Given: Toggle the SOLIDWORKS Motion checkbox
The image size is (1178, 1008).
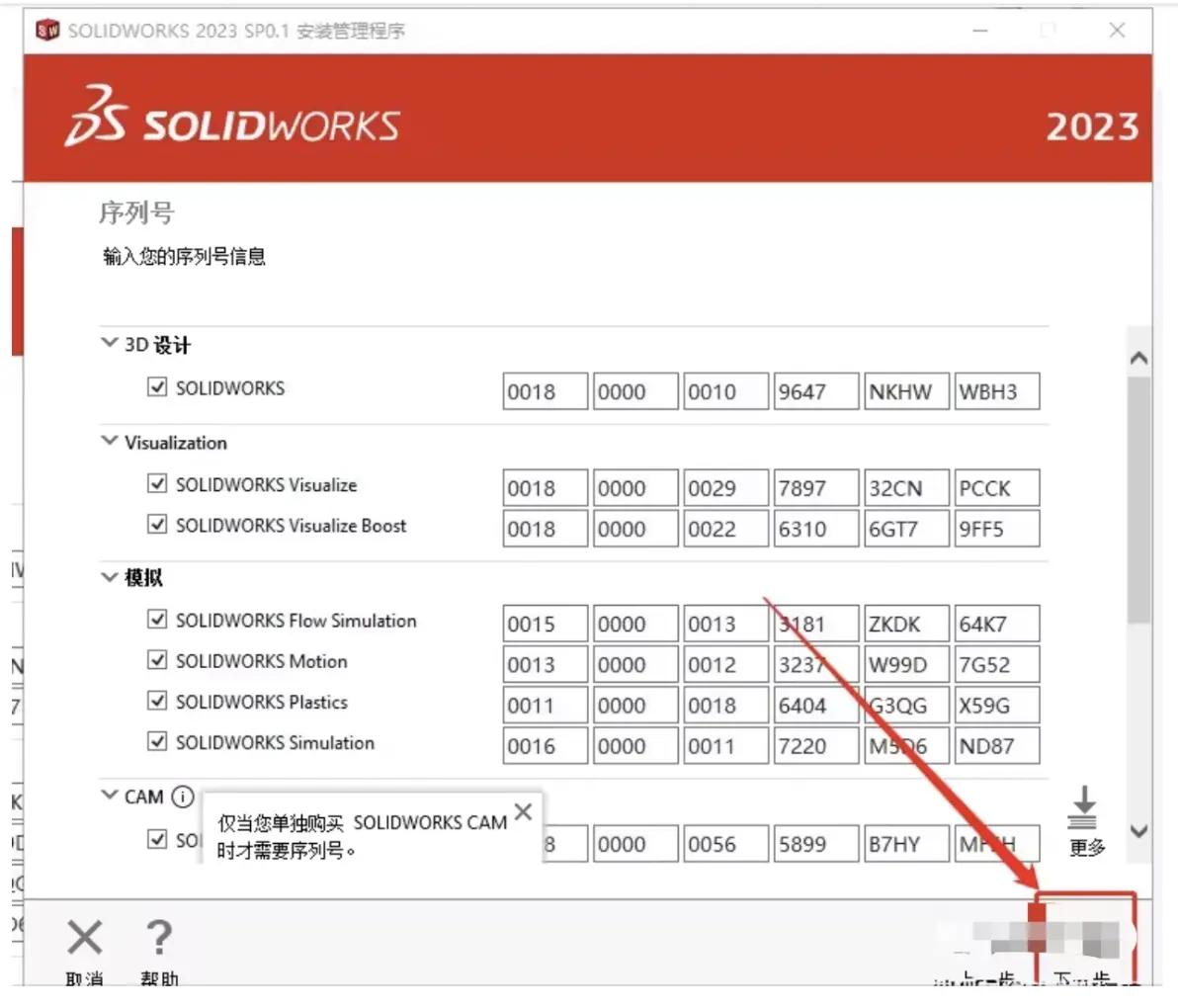Looking at the screenshot, I should pyautogui.click(x=157, y=659).
